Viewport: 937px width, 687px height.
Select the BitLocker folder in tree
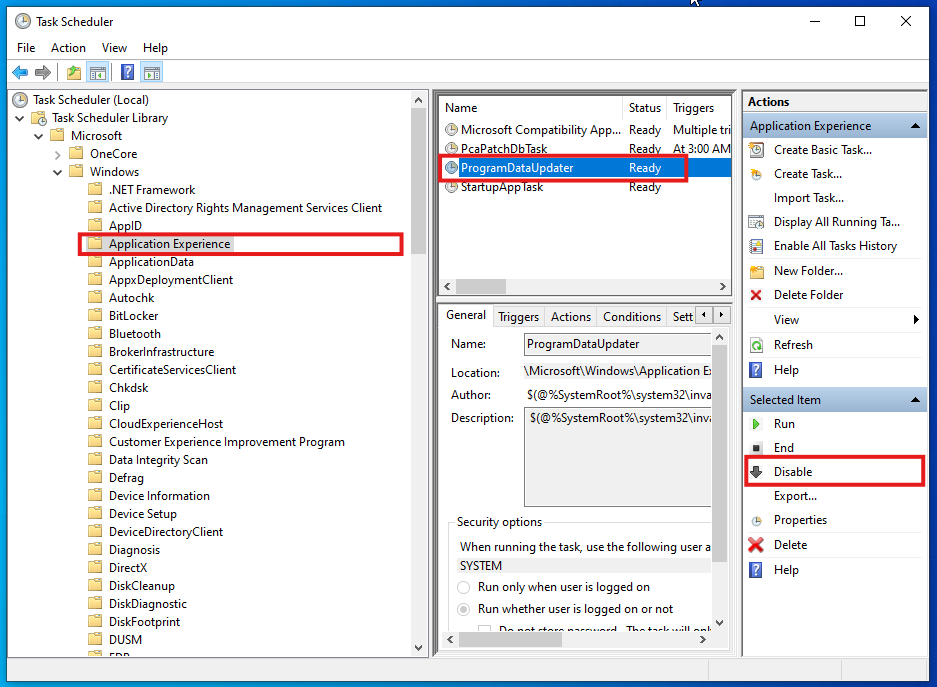133,316
